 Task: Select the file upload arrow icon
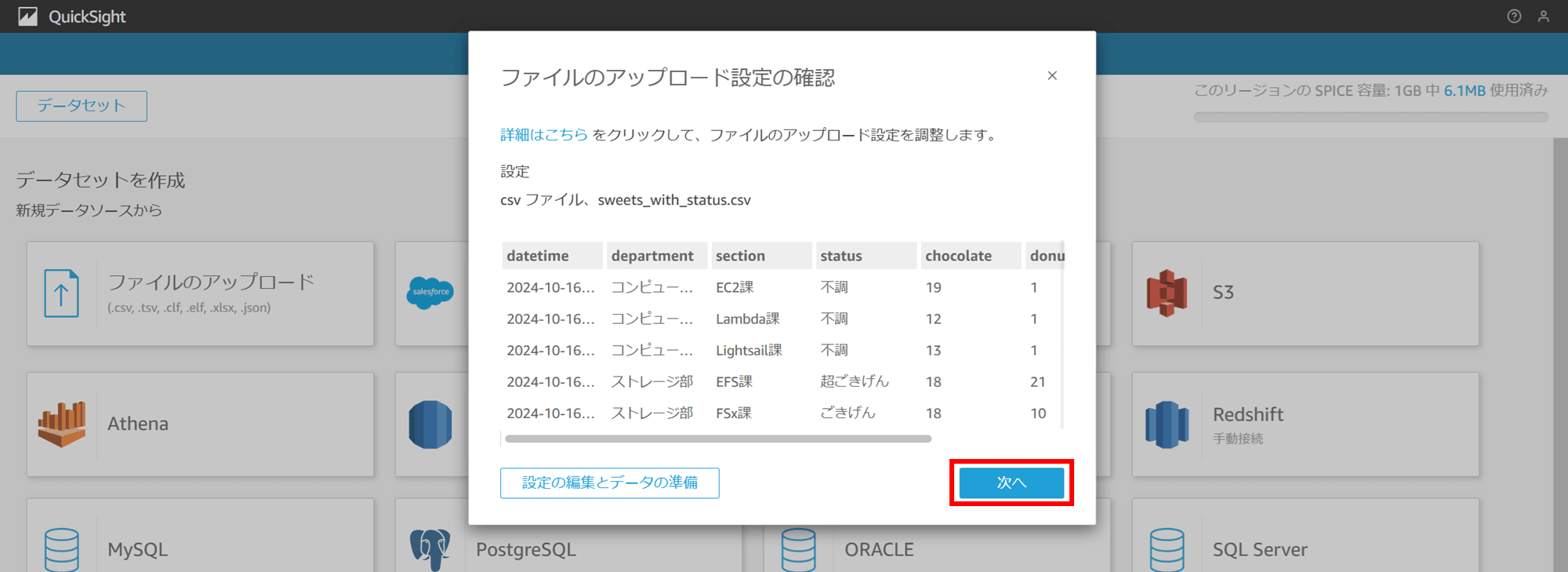(x=61, y=293)
